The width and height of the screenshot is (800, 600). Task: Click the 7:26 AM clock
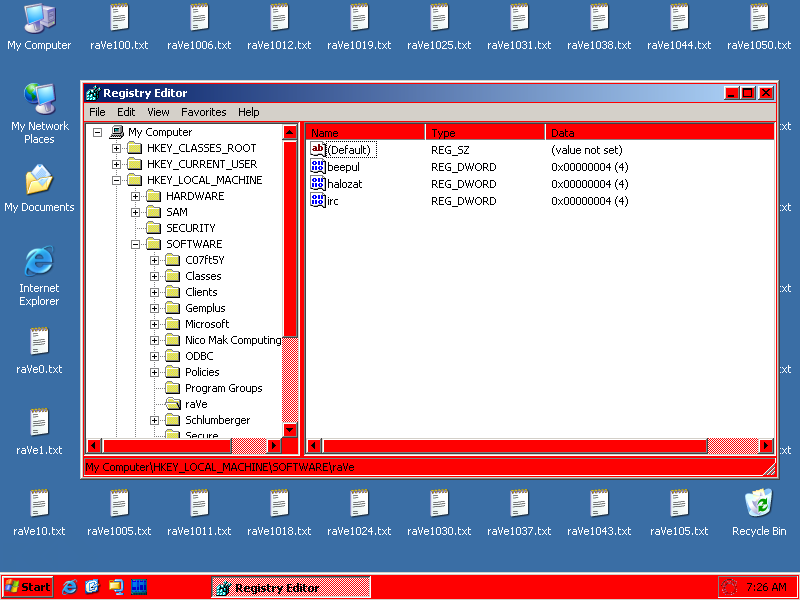coord(766,587)
